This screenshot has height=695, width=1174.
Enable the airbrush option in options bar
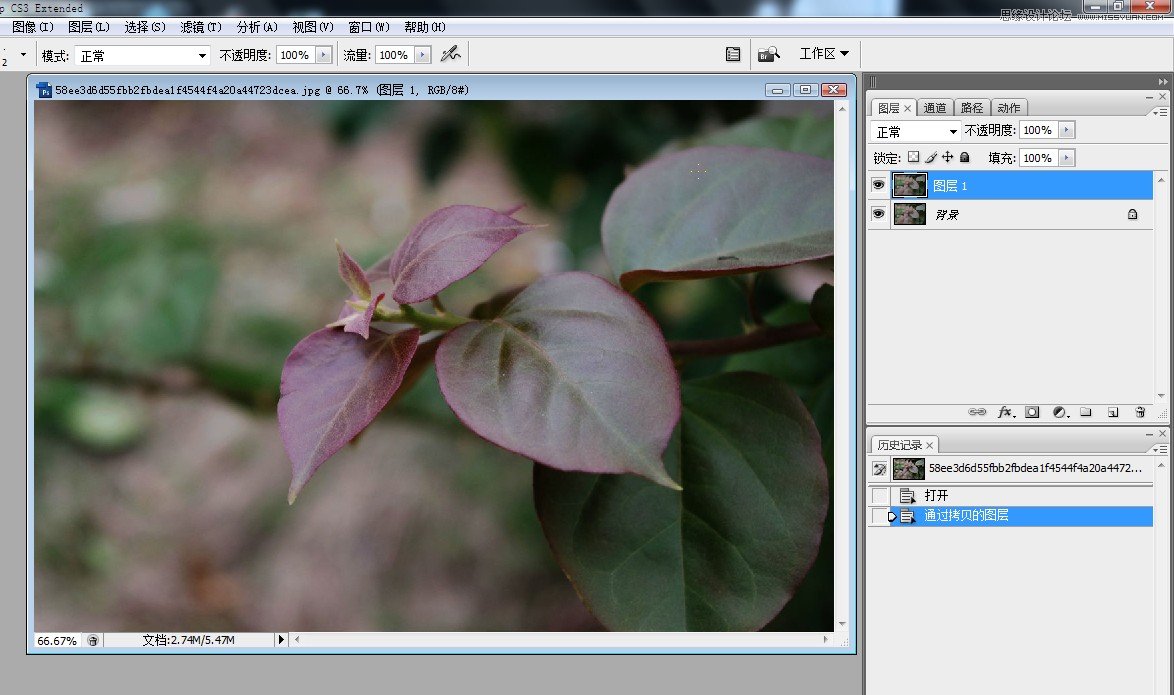pos(450,54)
